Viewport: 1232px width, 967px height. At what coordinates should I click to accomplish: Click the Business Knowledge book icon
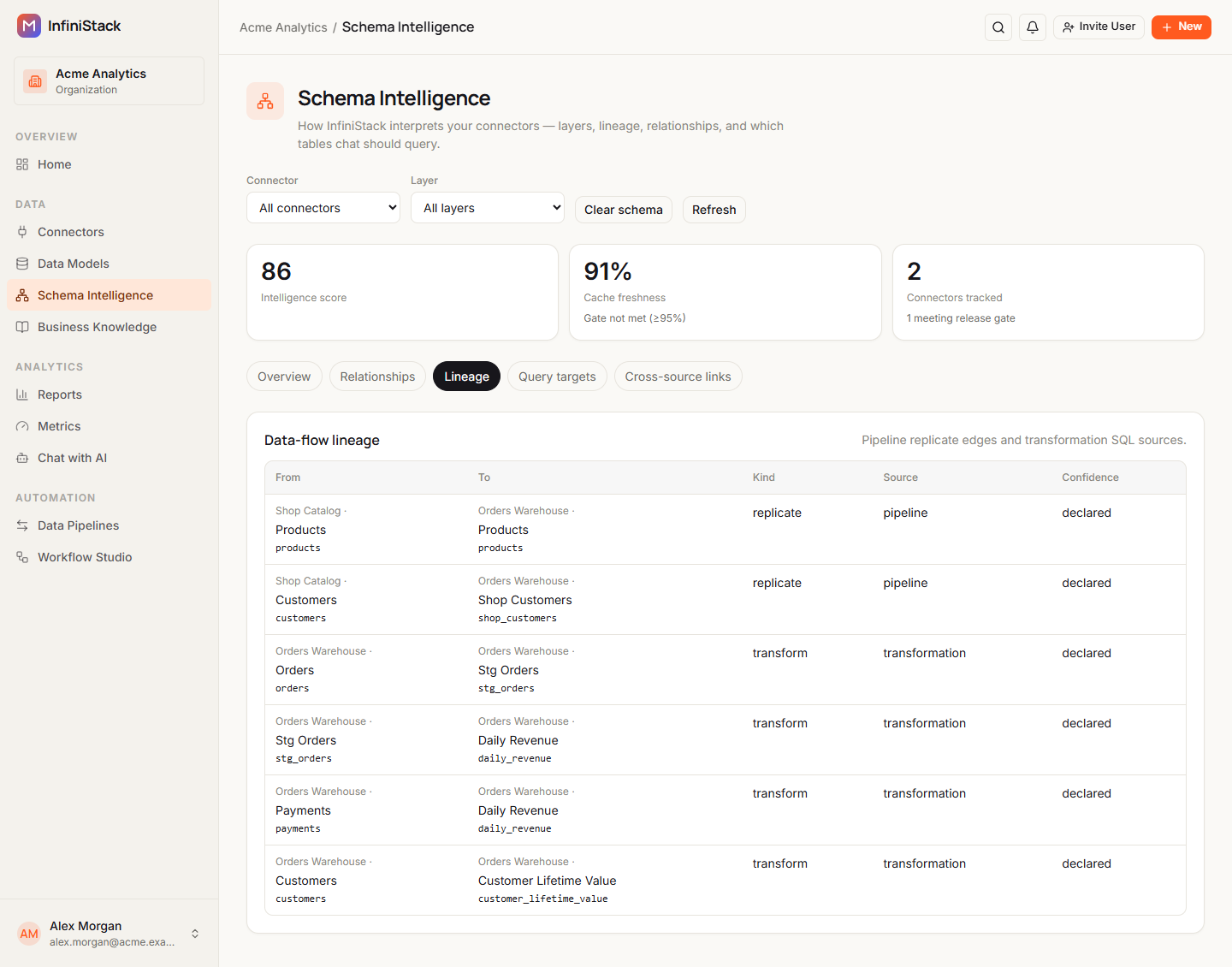point(22,327)
